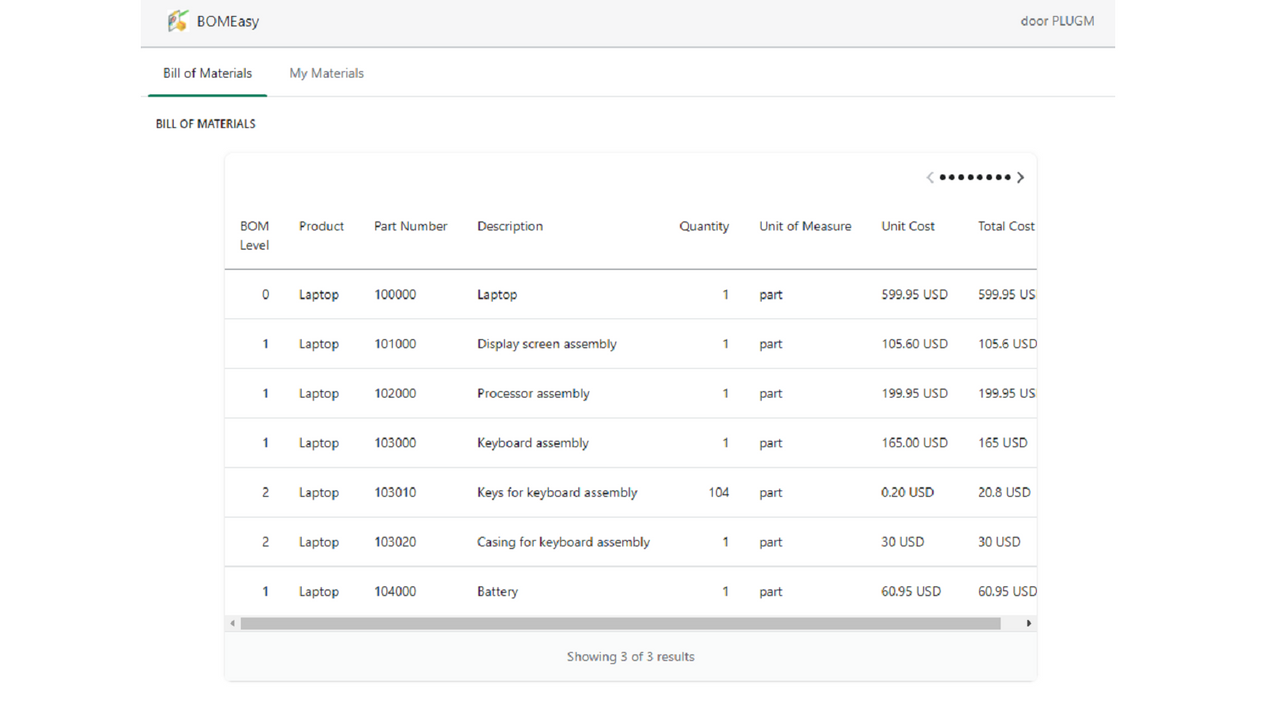Sort by Description column header

pos(510,226)
